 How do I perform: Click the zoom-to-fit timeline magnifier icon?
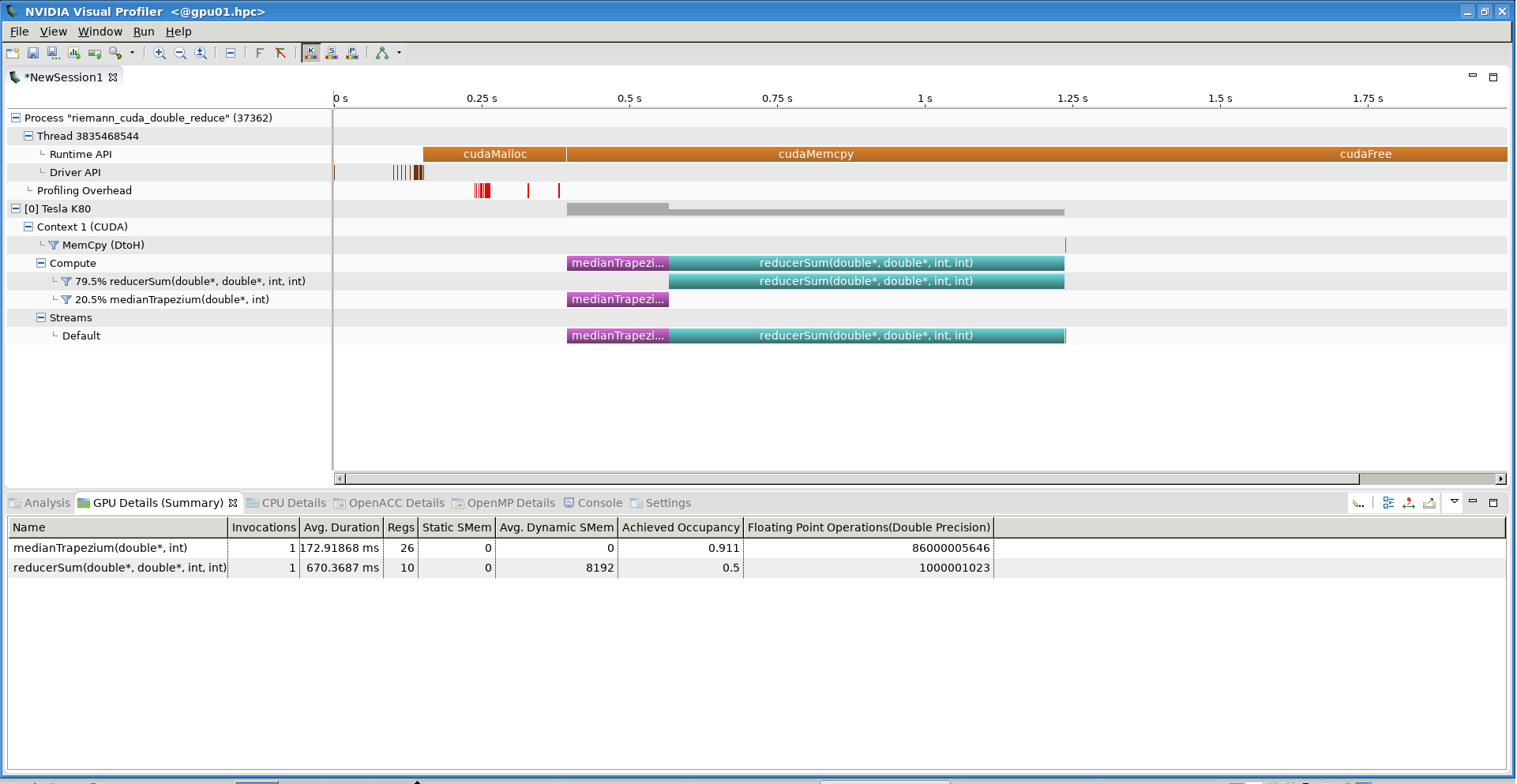[201, 53]
